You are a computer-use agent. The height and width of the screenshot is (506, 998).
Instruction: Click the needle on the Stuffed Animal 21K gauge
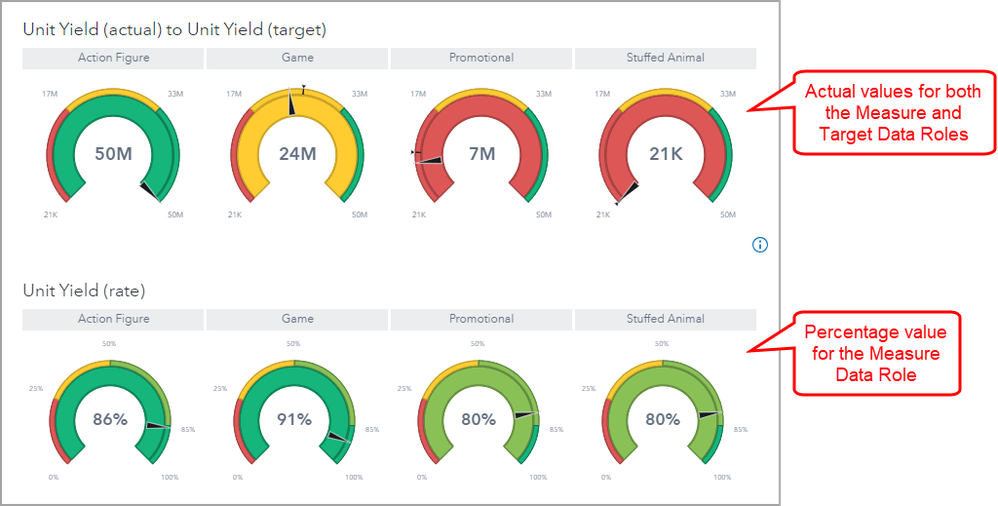627,192
